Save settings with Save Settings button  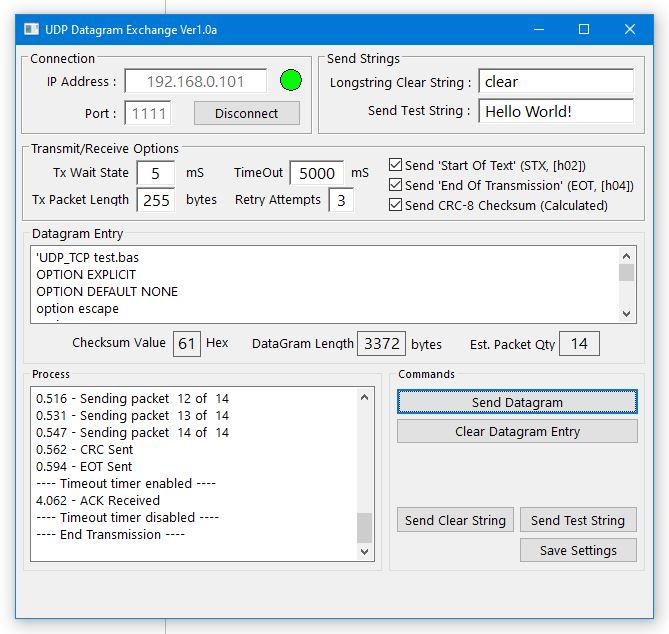point(578,550)
